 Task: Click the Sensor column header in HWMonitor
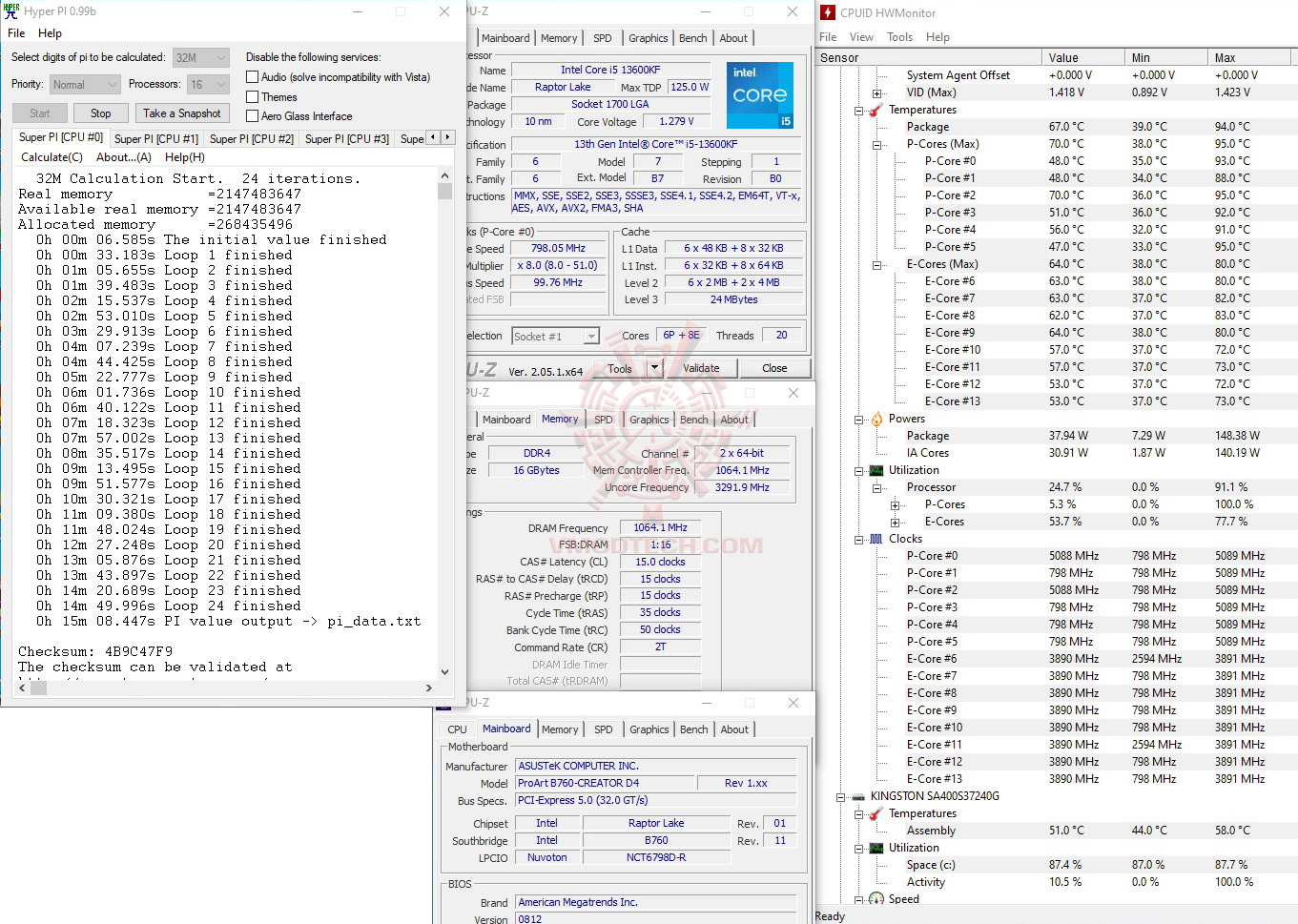(x=928, y=58)
